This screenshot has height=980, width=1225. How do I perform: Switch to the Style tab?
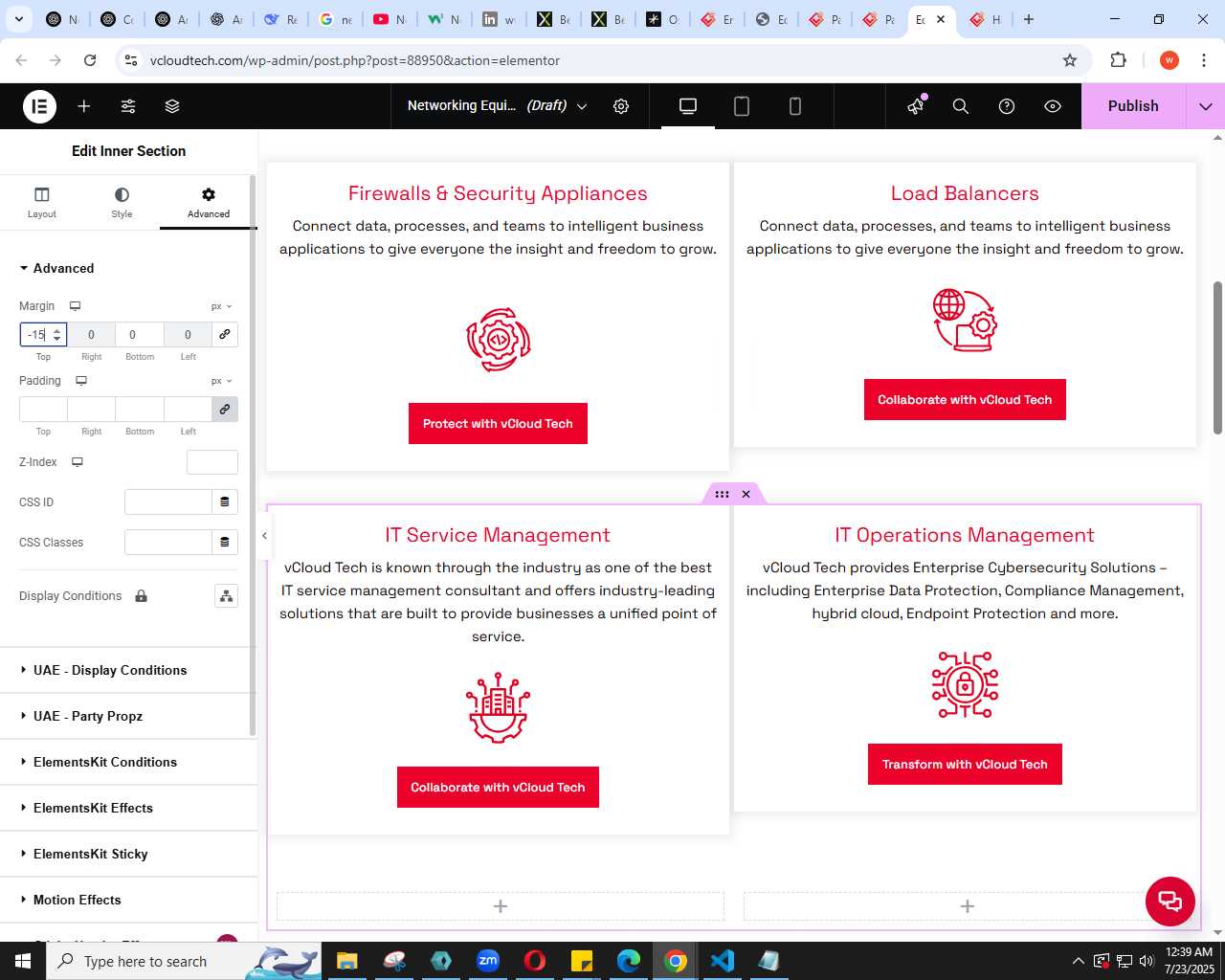click(x=122, y=203)
